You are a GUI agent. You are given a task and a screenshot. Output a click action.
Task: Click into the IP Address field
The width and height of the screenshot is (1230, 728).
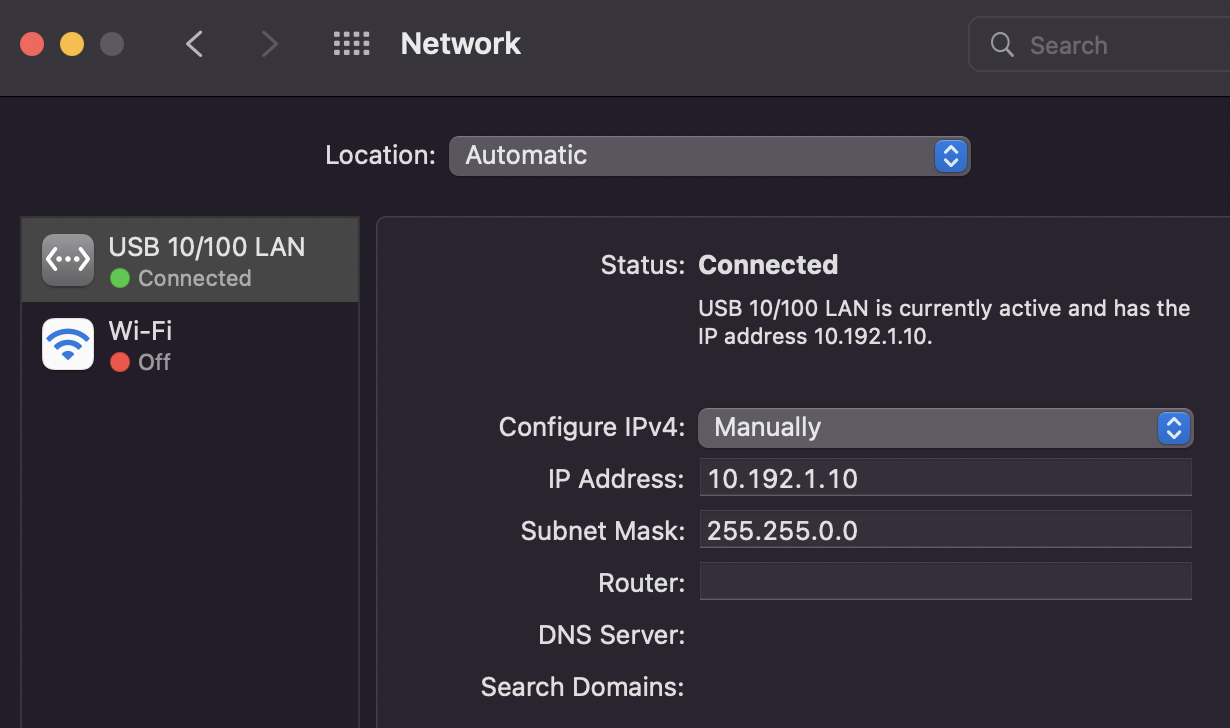945,478
